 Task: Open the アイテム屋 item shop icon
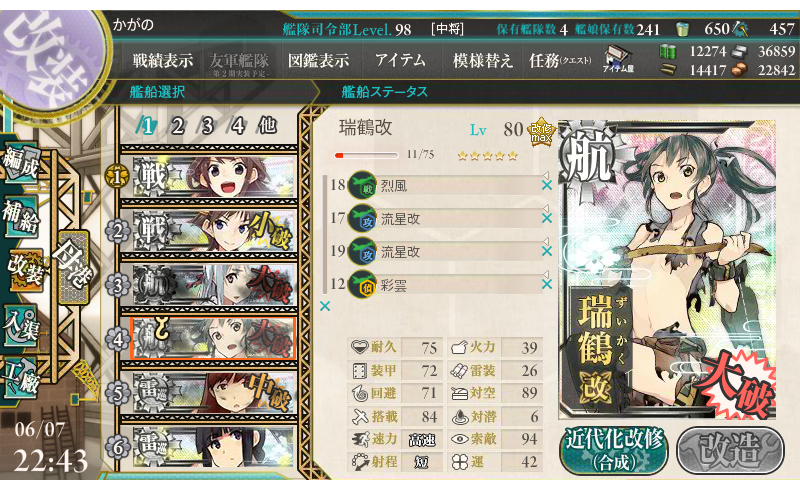[618, 59]
